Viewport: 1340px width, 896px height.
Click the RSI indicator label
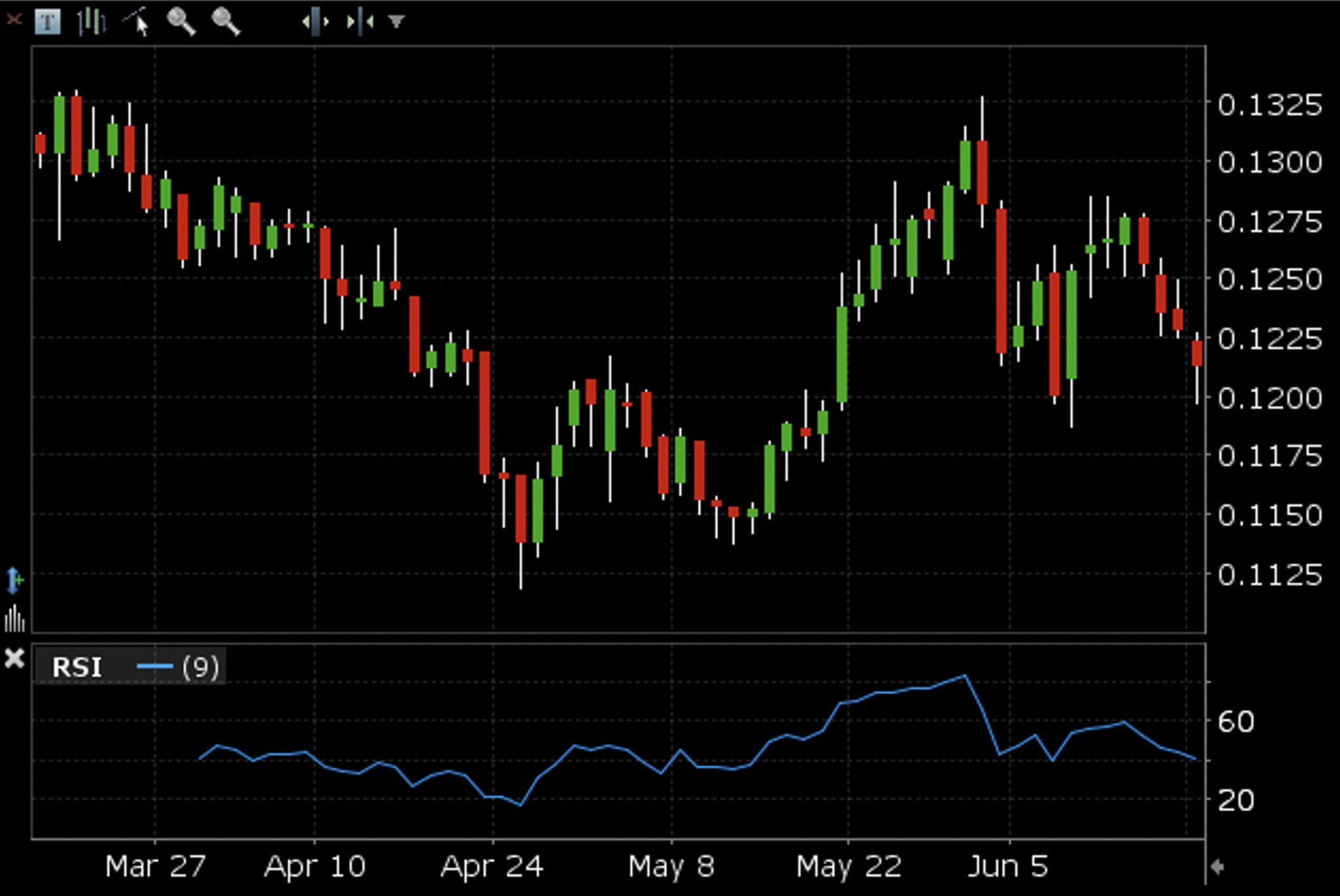pyautogui.click(x=77, y=668)
